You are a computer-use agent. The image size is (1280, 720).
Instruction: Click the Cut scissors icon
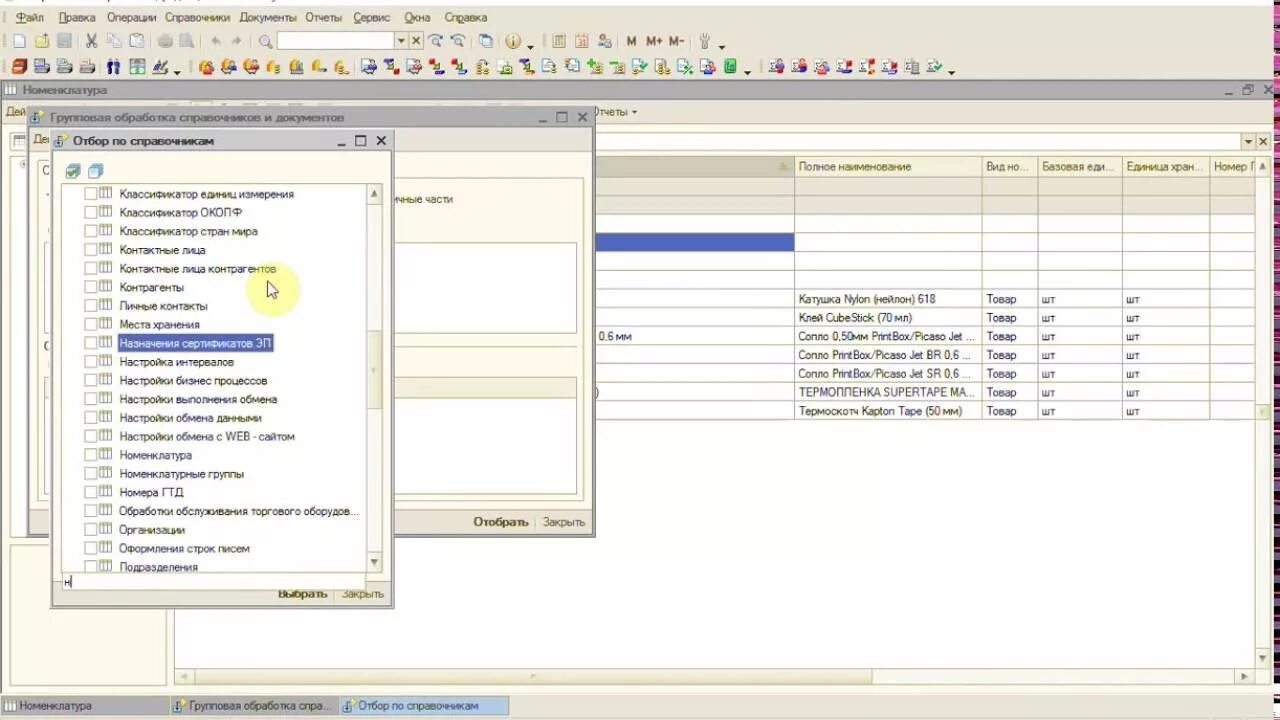click(x=91, y=41)
